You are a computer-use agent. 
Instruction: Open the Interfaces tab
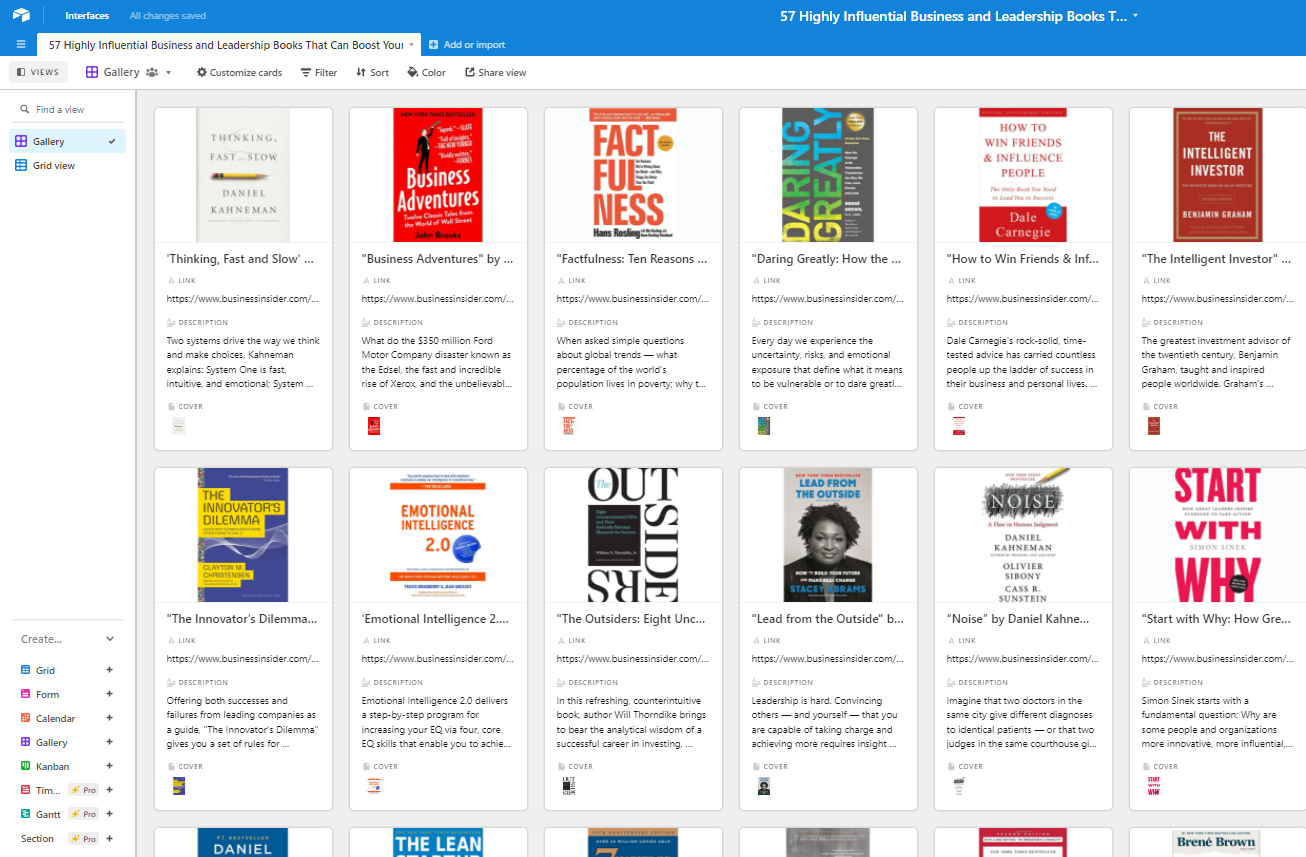pos(87,16)
